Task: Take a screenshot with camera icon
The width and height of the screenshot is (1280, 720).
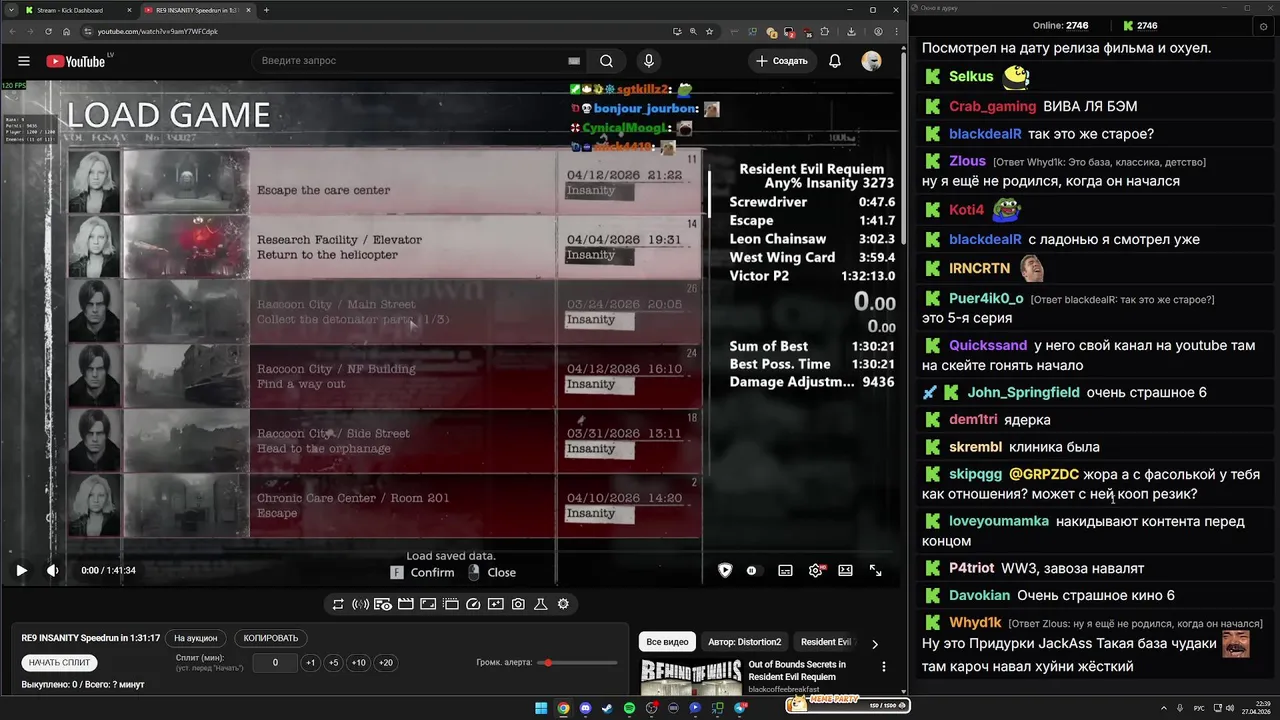Action: point(518,604)
